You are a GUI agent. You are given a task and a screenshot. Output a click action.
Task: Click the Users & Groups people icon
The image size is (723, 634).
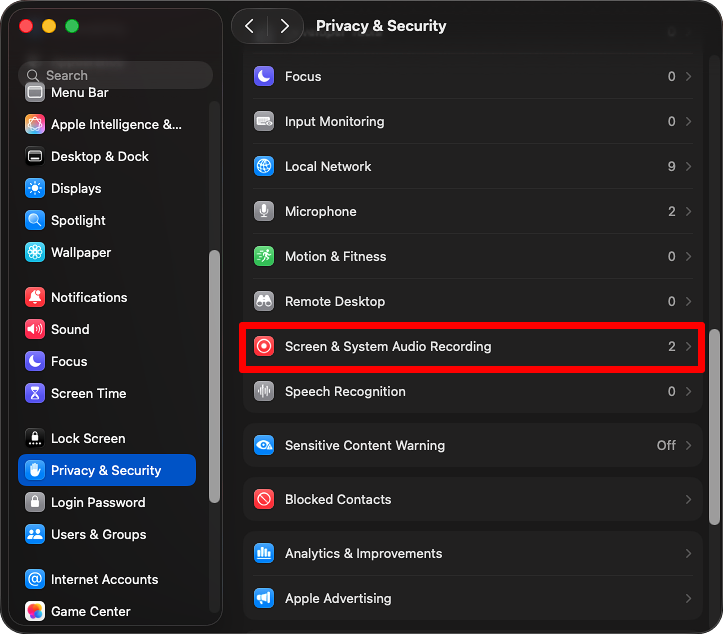35,534
